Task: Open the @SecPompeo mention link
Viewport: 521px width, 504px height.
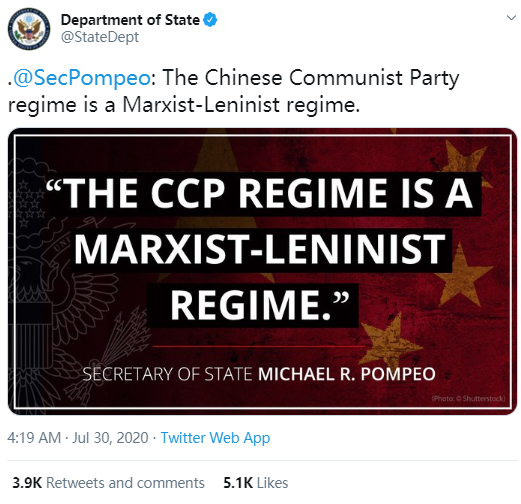Action: click(x=81, y=78)
